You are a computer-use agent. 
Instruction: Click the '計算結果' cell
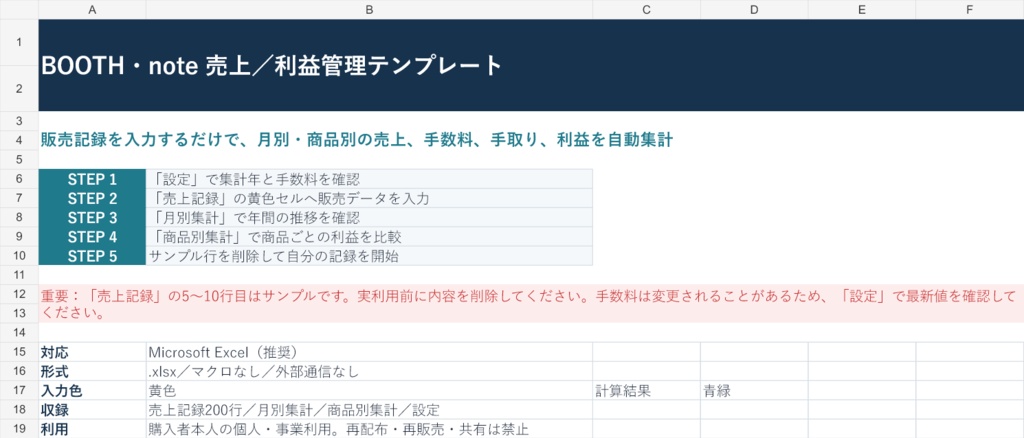tap(647, 390)
